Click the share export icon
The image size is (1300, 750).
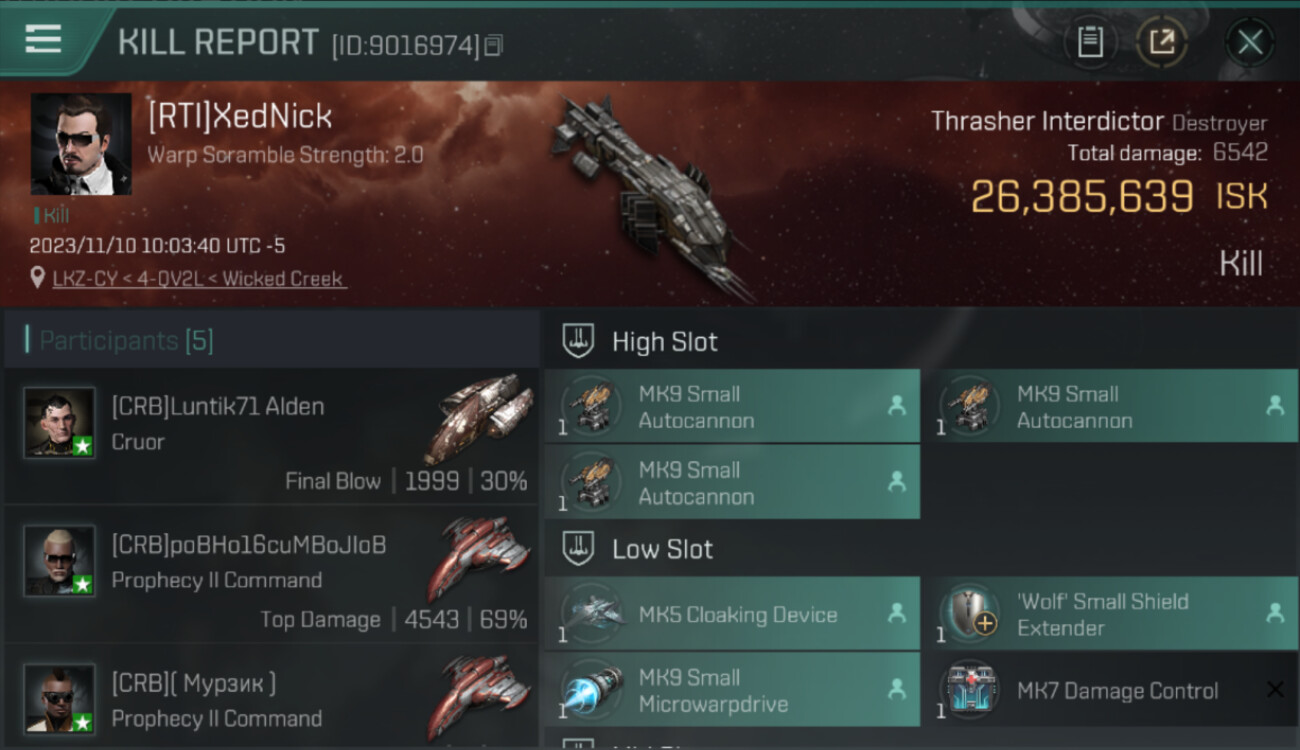(1162, 42)
